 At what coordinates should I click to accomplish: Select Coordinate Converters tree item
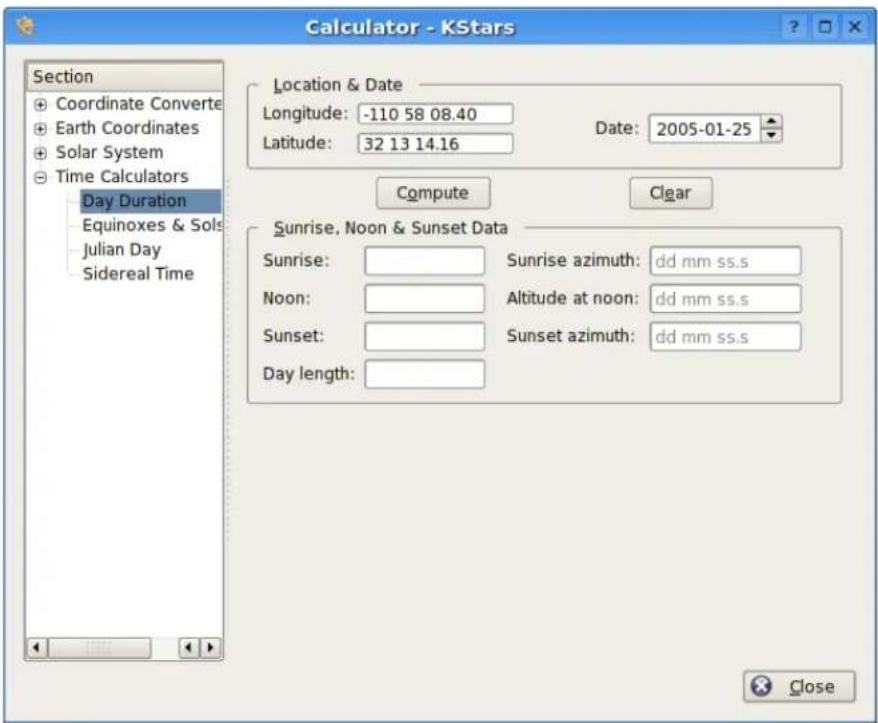pos(138,104)
